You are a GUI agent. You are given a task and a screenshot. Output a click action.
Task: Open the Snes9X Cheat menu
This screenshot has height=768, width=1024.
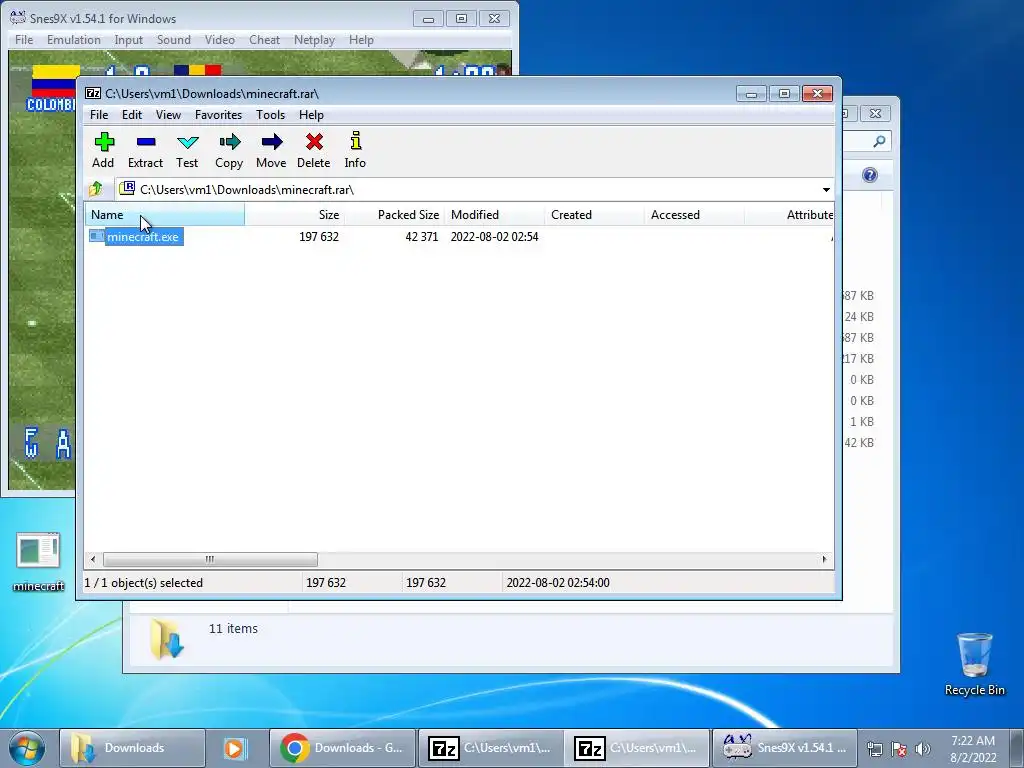(x=264, y=40)
